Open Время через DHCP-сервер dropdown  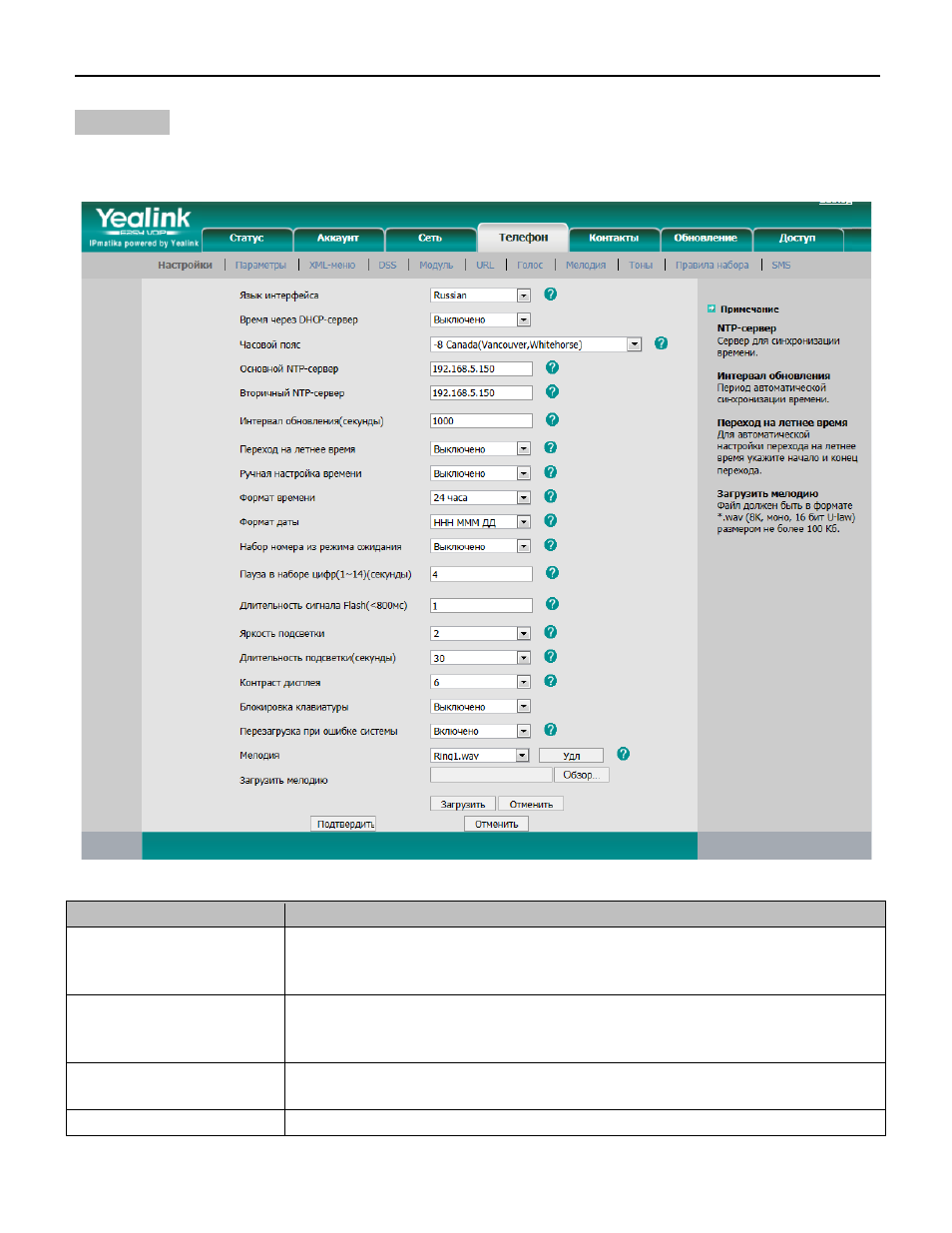[480, 319]
